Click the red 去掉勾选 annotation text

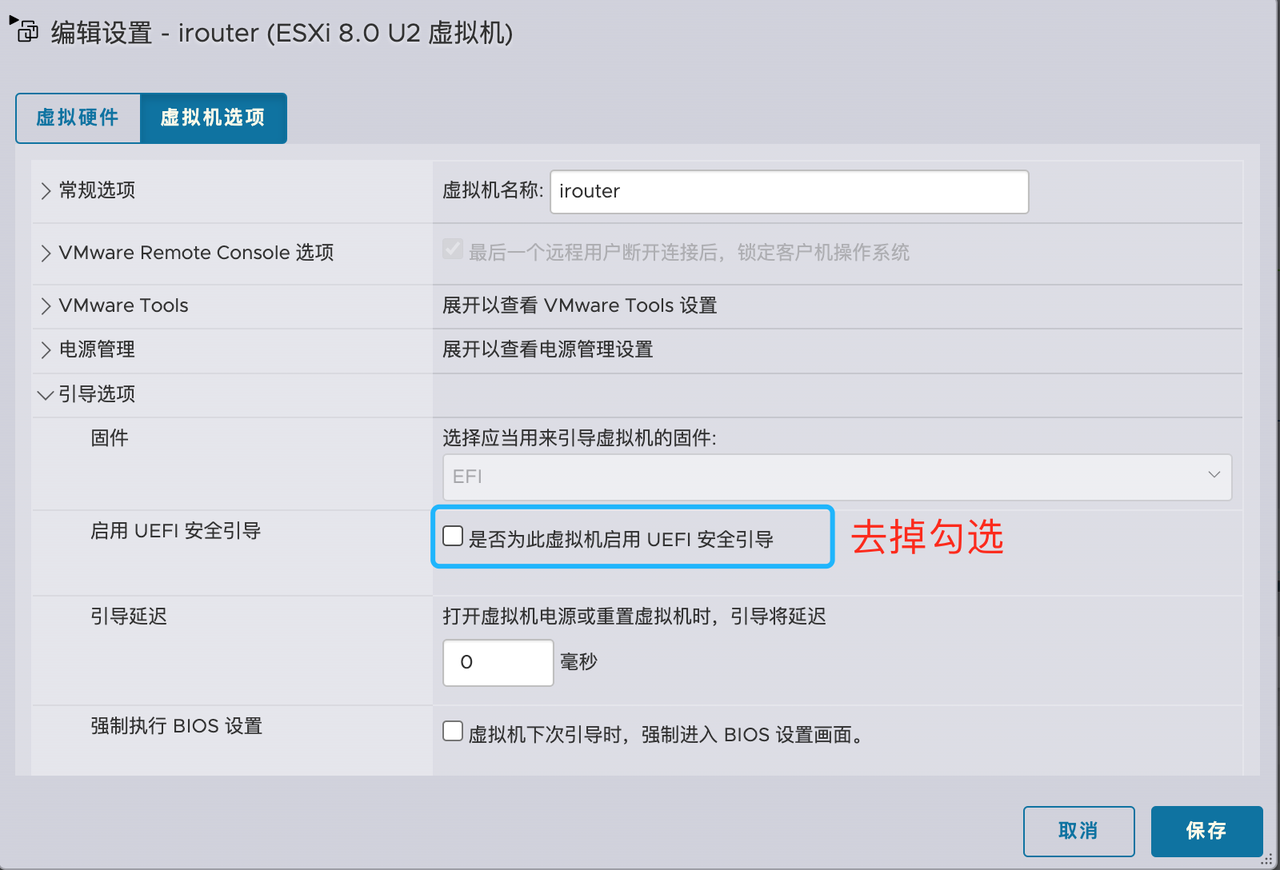(x=927, y=538)
